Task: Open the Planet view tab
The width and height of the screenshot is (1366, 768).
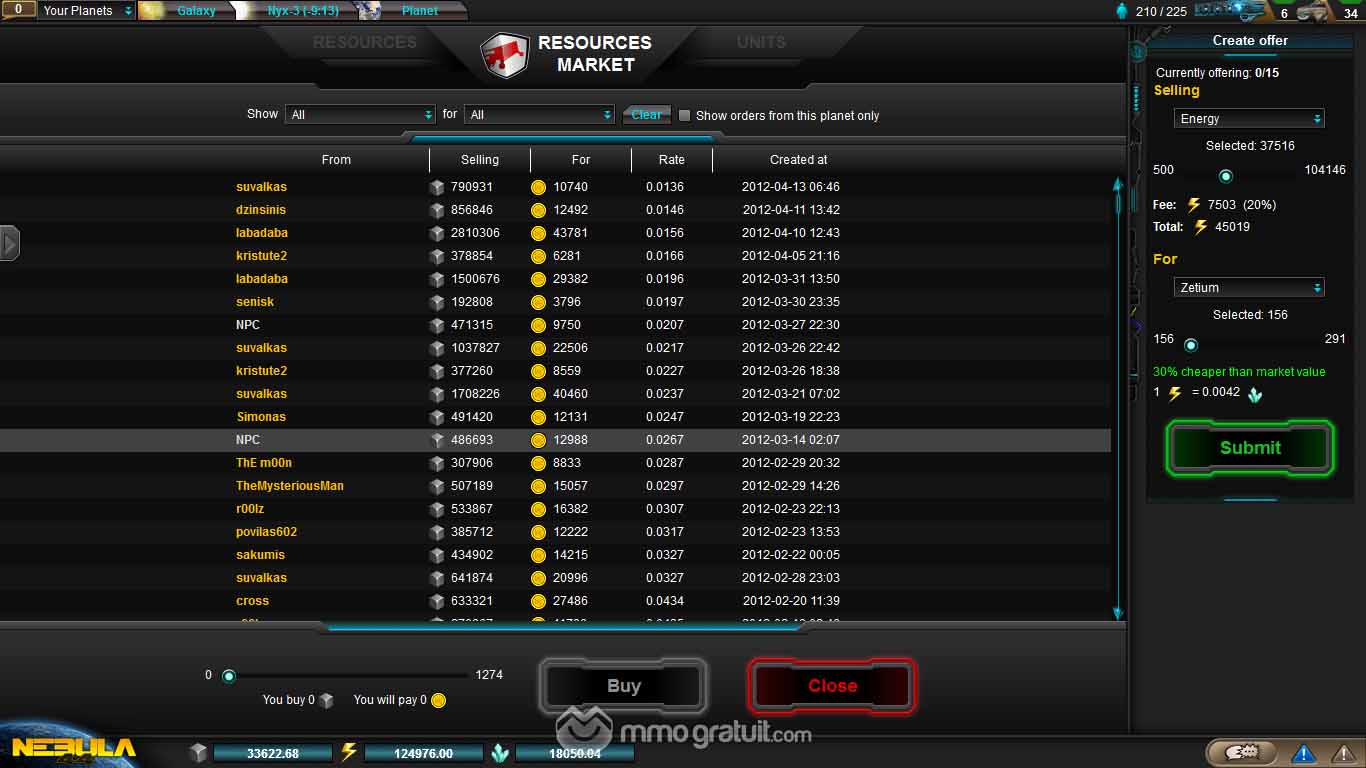Action: click(420, 11)
